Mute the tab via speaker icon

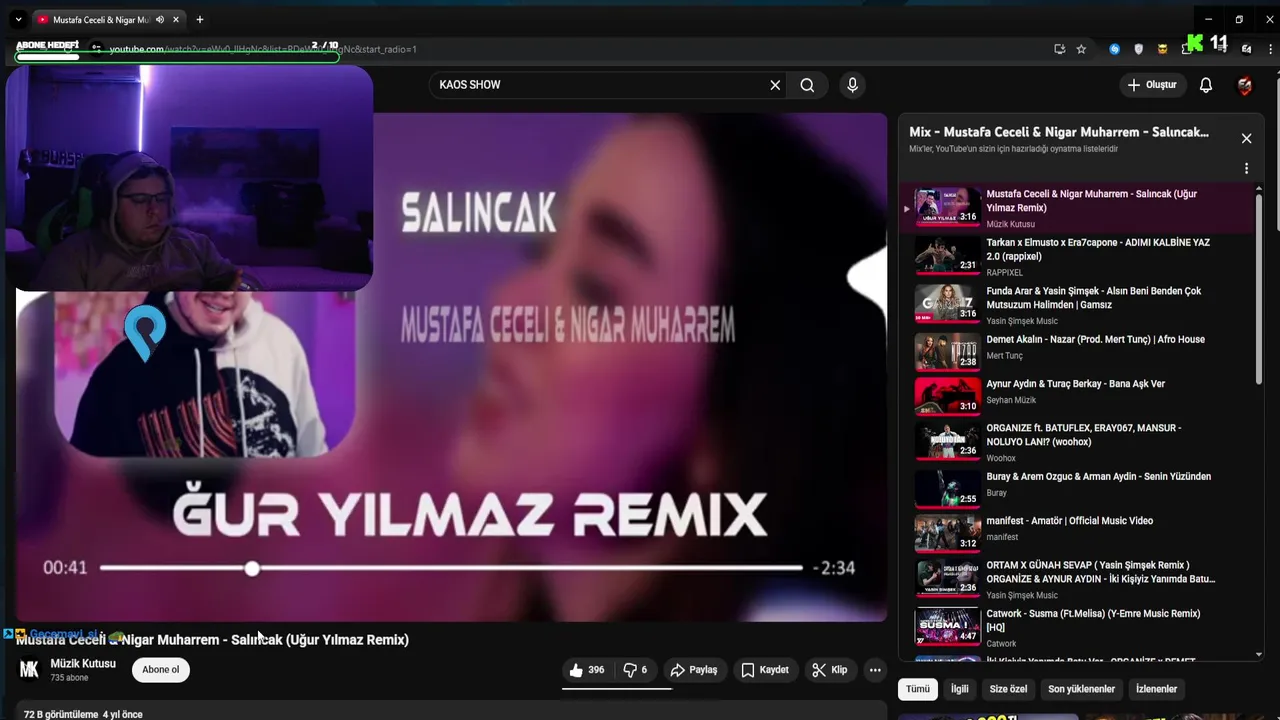160,19
